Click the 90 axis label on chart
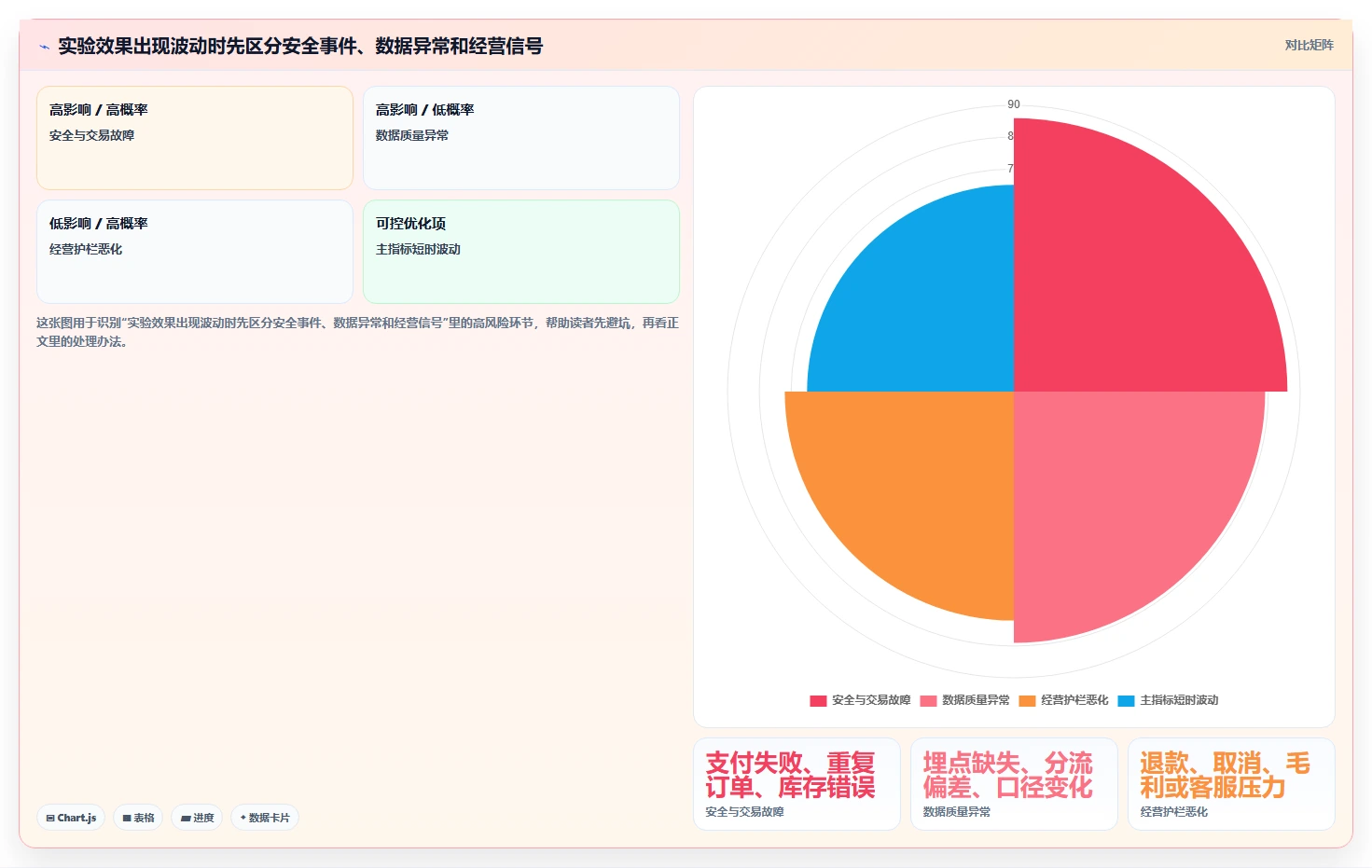 tap(1014, 104)
